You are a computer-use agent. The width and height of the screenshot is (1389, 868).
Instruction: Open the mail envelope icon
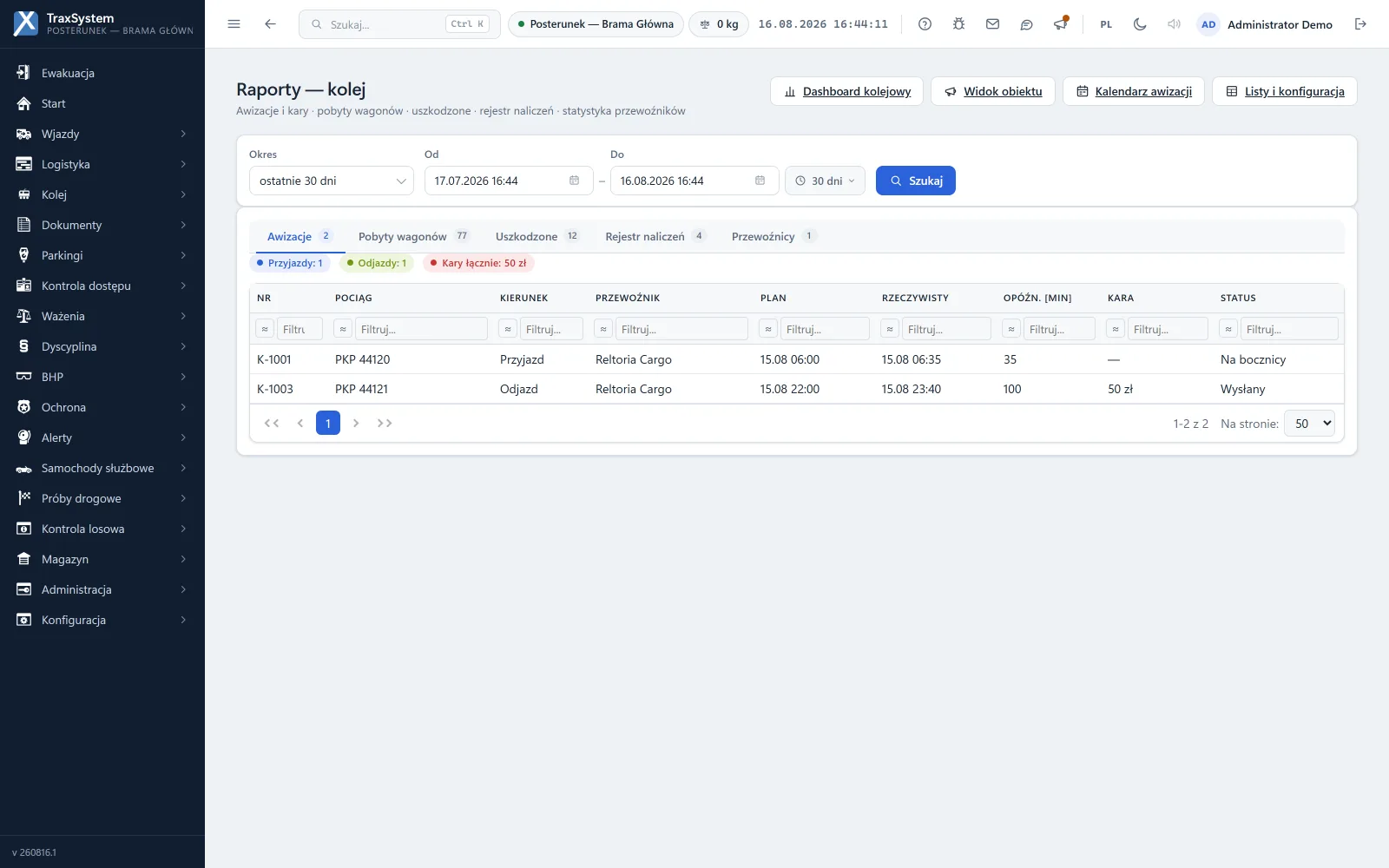(x=992, y=24)
